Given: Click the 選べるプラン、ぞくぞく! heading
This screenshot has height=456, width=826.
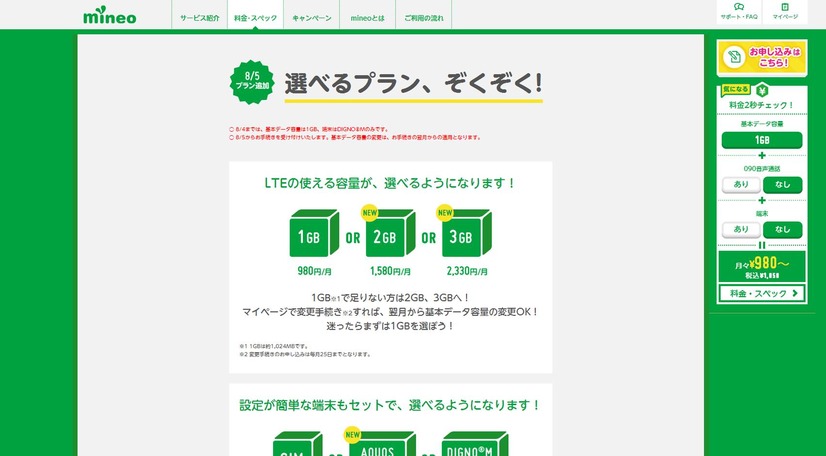Looking at the screenshot, I should [414, 83].
